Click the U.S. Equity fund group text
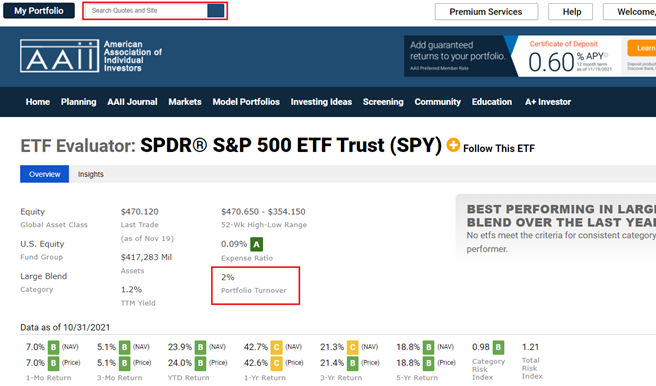Viewport: 656px width, 386px height. pyautogui.click(x=42, y=244)
